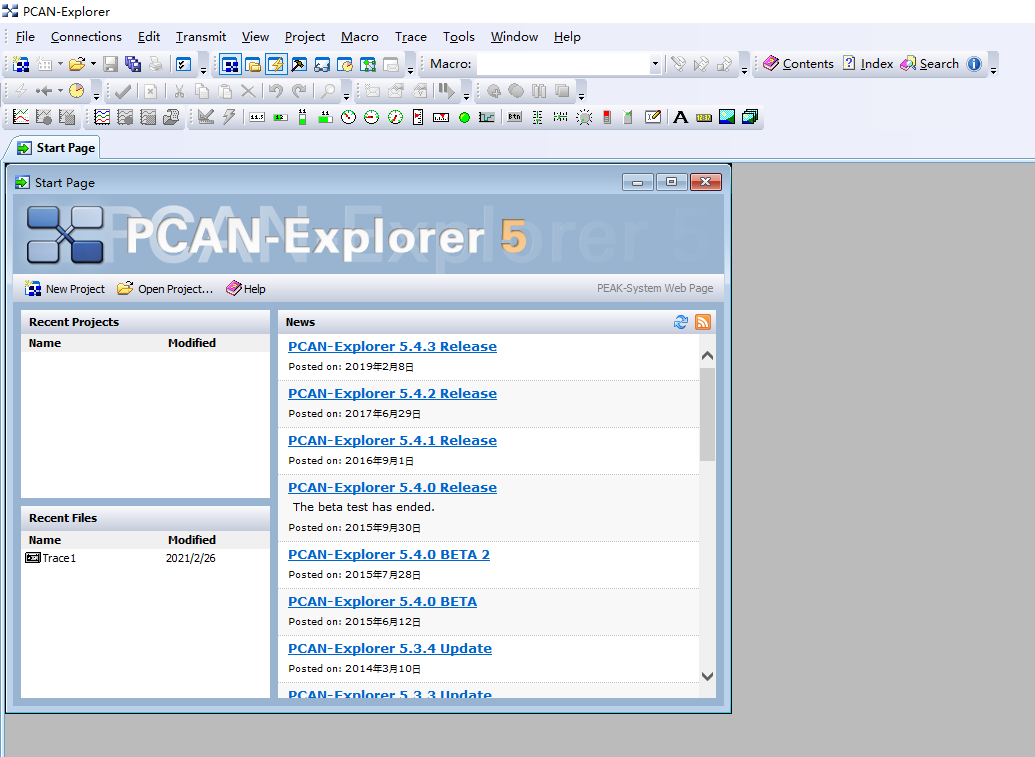Open the Transmit menu
1035x757 pixels.
tap(200, 37)
